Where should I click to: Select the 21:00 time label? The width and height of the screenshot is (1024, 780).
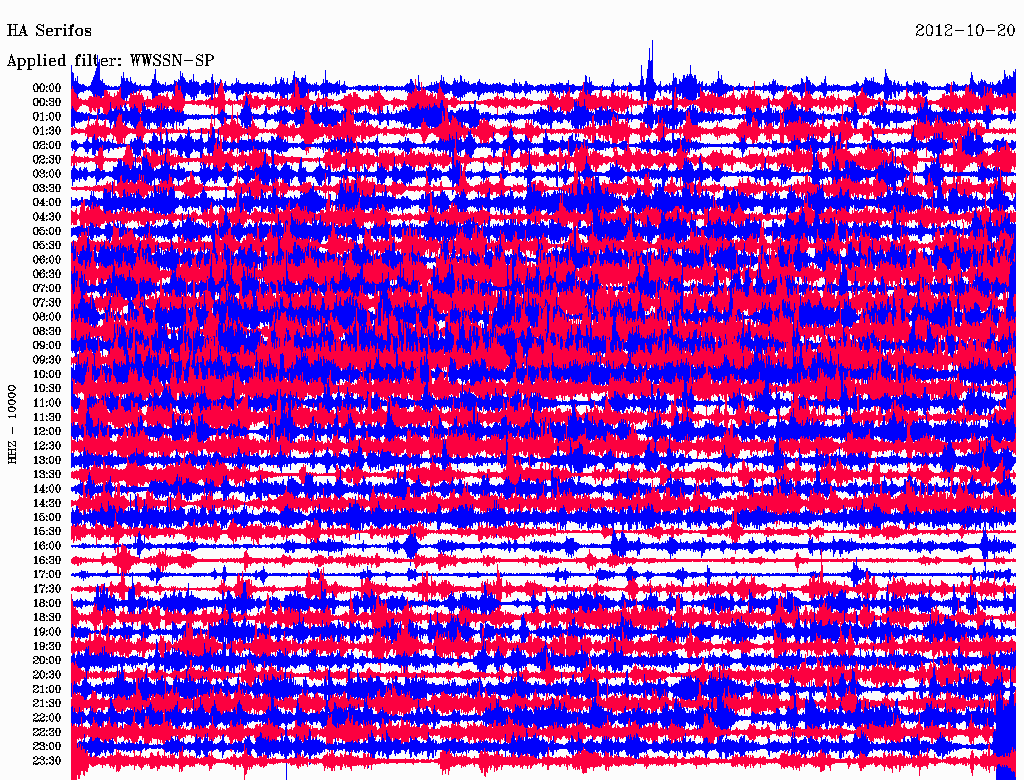(47, 689)
